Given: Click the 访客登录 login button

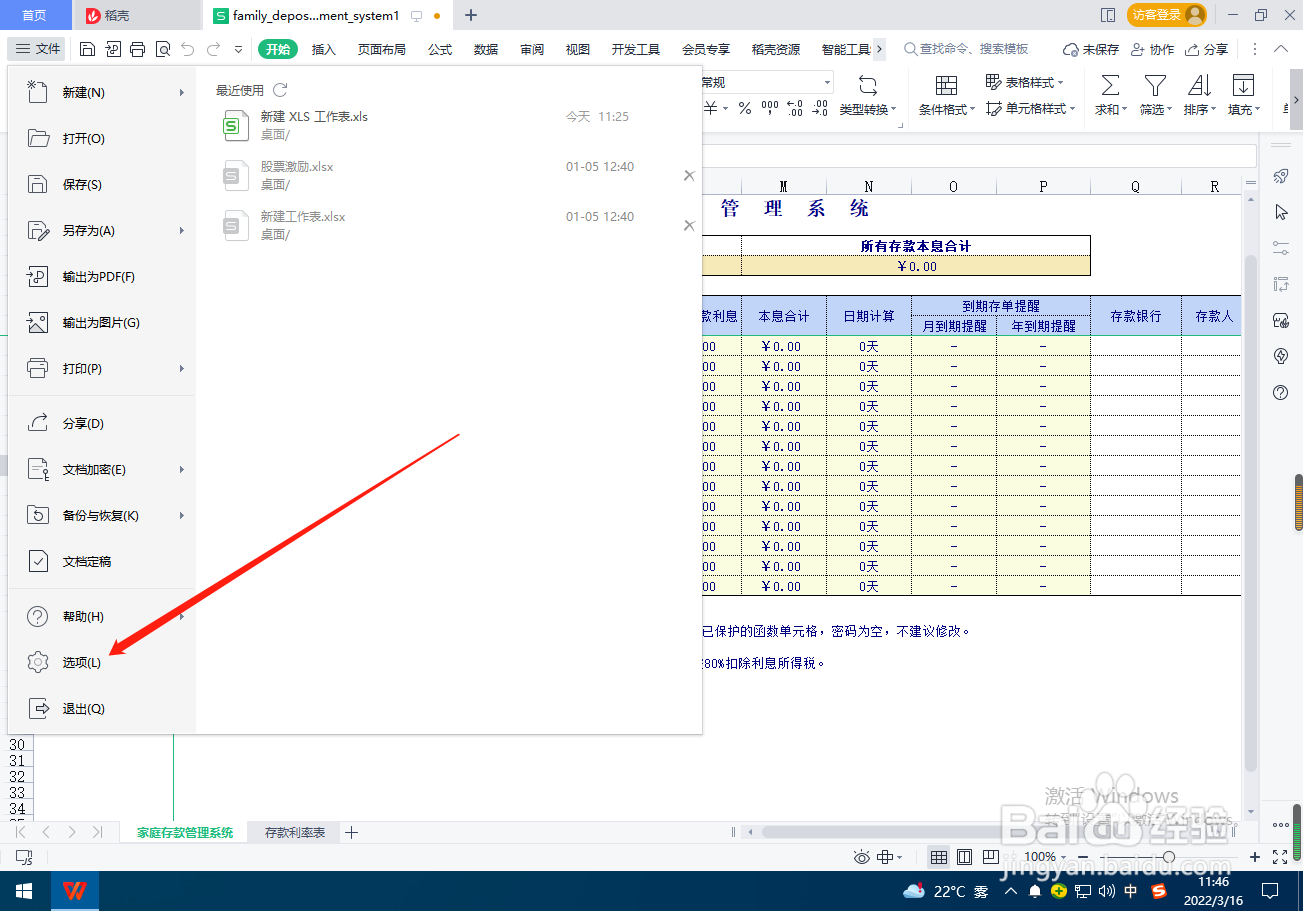Looking at the screenshot, I should pos(1166,15).
